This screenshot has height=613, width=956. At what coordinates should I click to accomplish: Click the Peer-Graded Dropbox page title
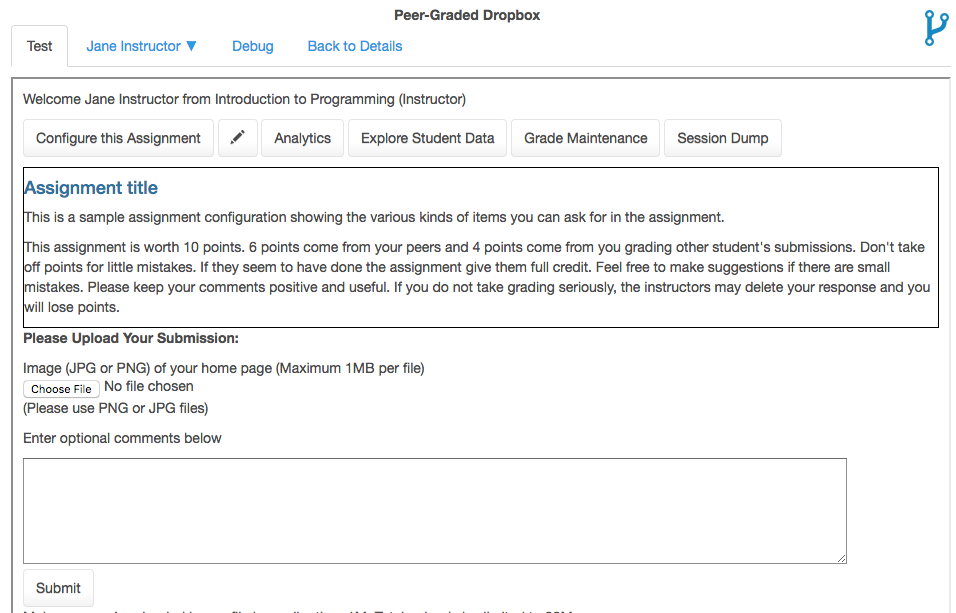click(467, 15)
